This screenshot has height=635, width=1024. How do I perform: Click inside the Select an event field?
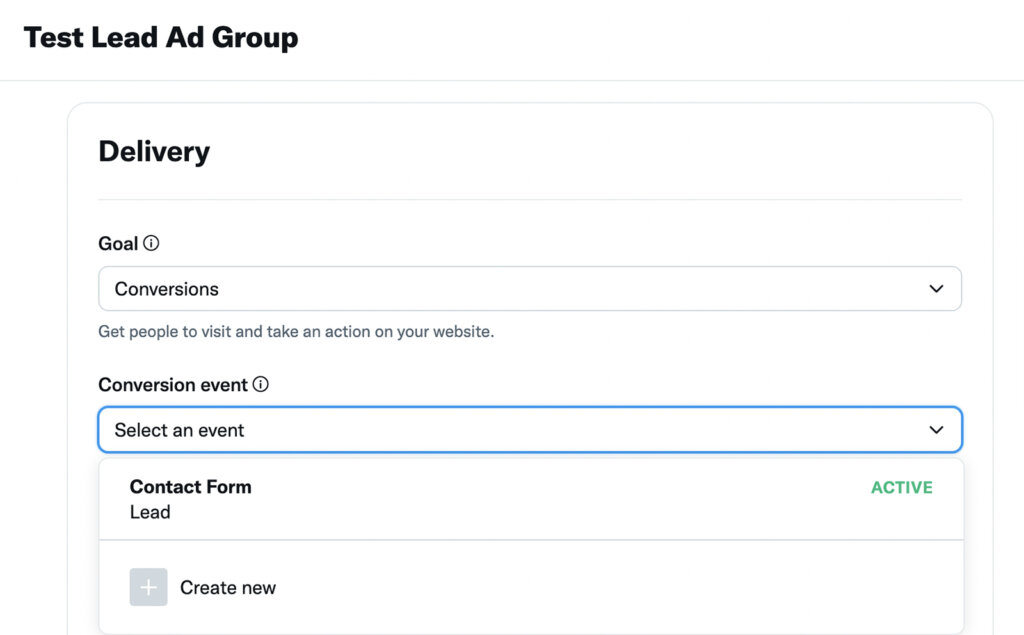[x=400, y=429]
